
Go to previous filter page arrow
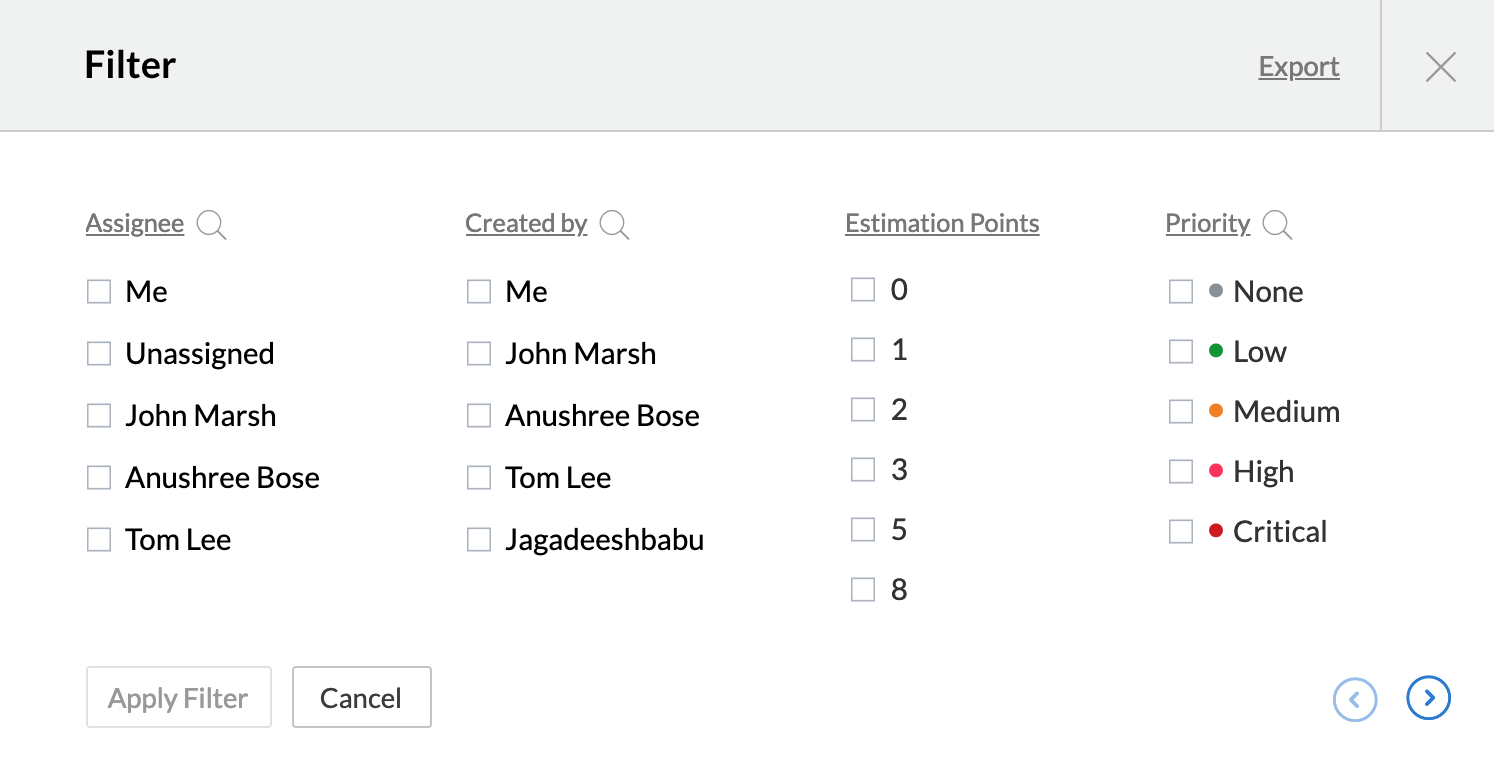click(x=1355, y=698)
